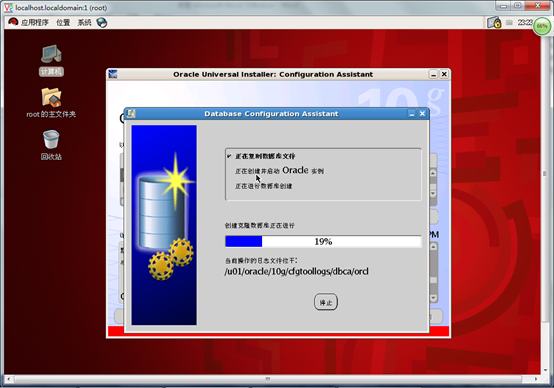Click the Red Hat logo icon in panel
554x388 pixels.
(x=13, y=22)
